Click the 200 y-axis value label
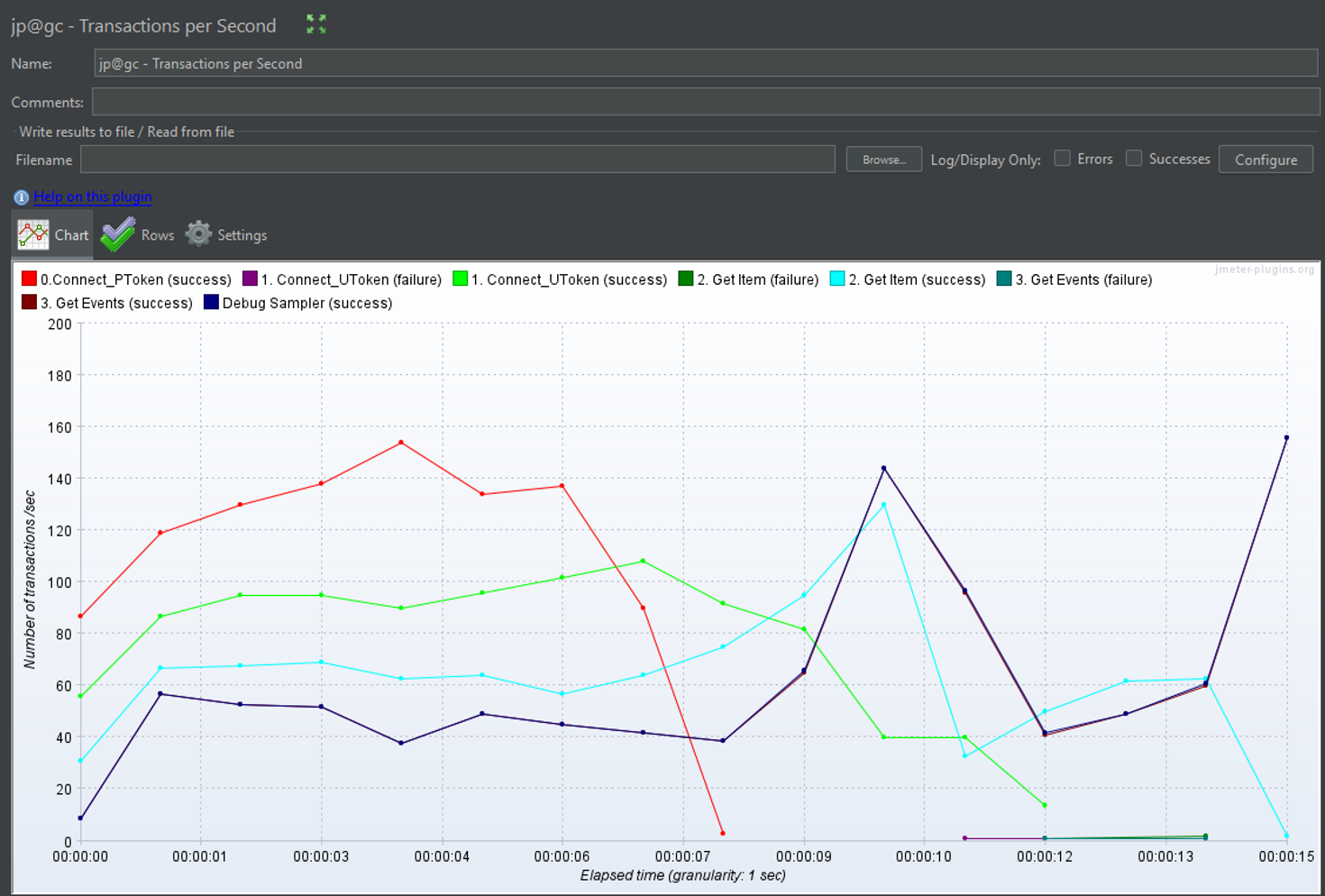The width and height of the screenshot is (1325, 896). pos(59,325)
